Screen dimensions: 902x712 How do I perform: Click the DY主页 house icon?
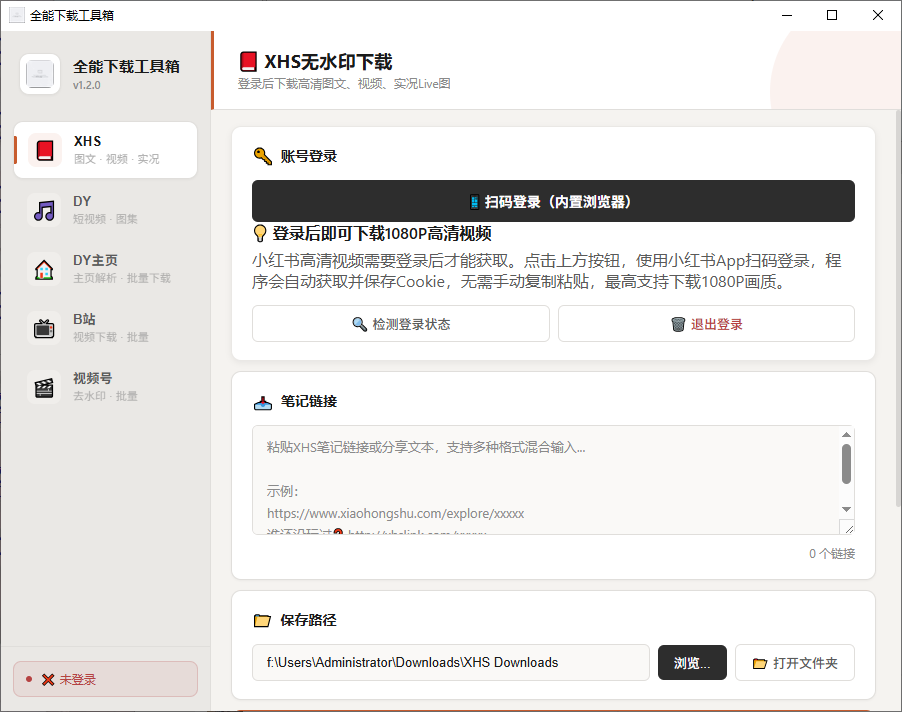coord(44,269)
